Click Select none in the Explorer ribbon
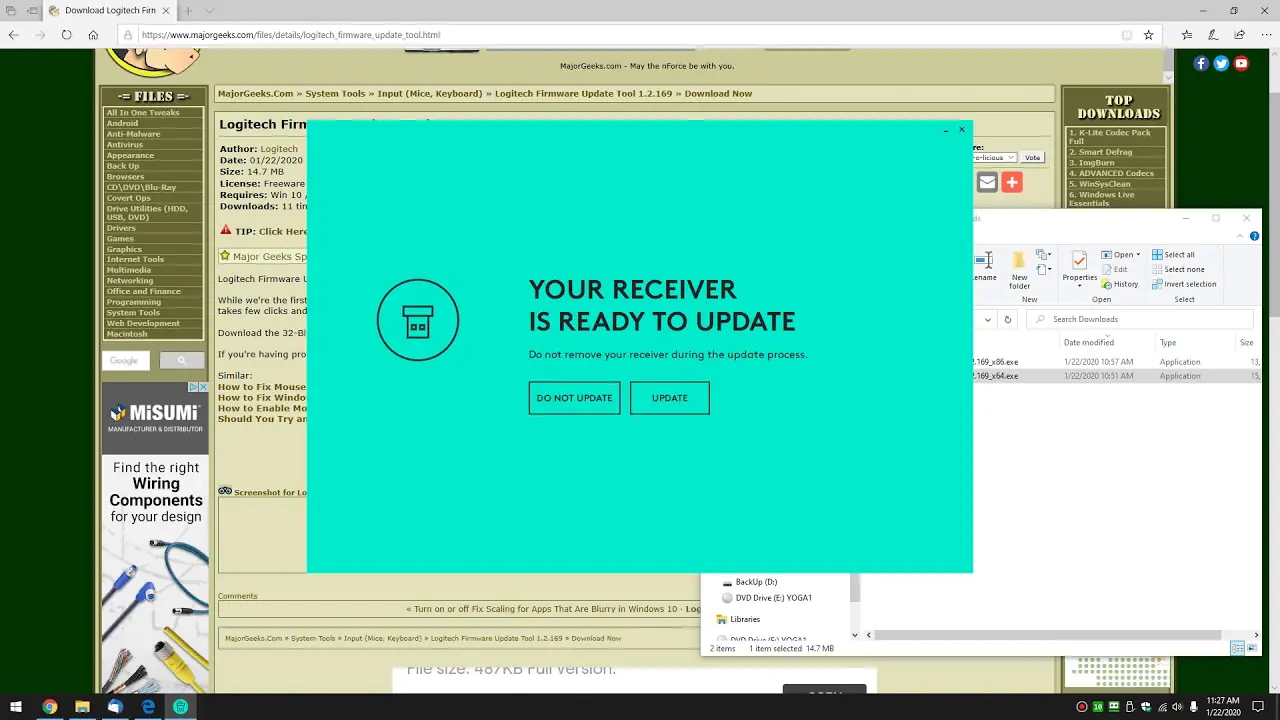Image resolution: width=1280 pixels, height=720 pixels. pyautogui.click(x=1185, y=269)
